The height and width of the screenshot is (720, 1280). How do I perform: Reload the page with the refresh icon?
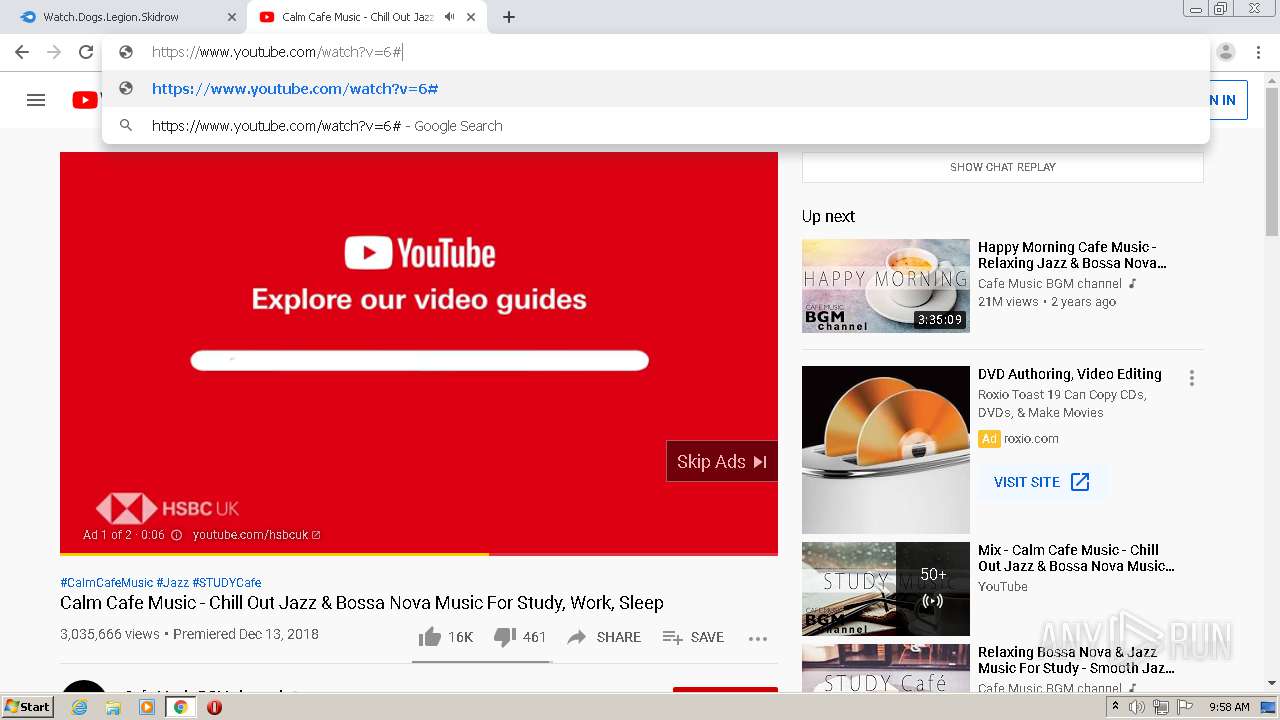pos(86,52)
